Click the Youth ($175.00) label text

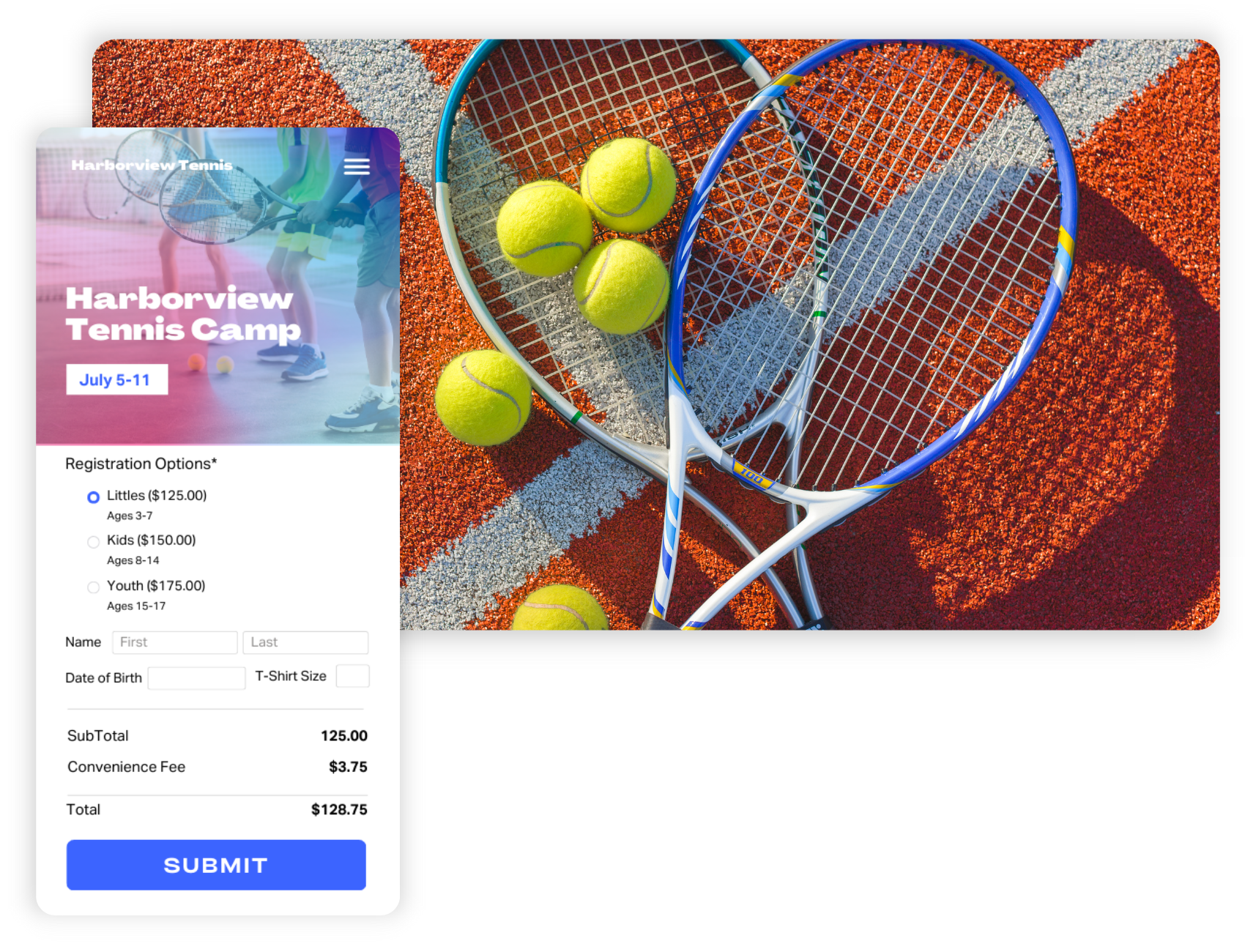[x=156, y=586]
